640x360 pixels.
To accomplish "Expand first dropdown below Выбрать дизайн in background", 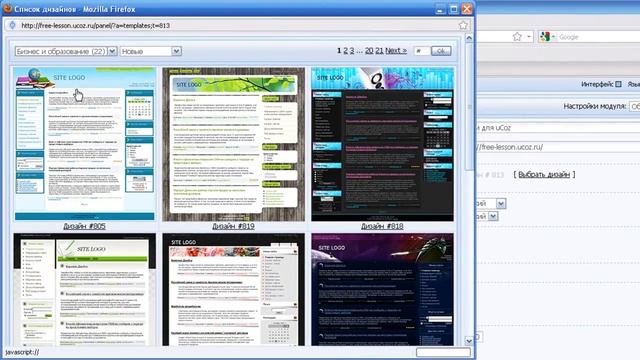I will [x=501, y=203].
